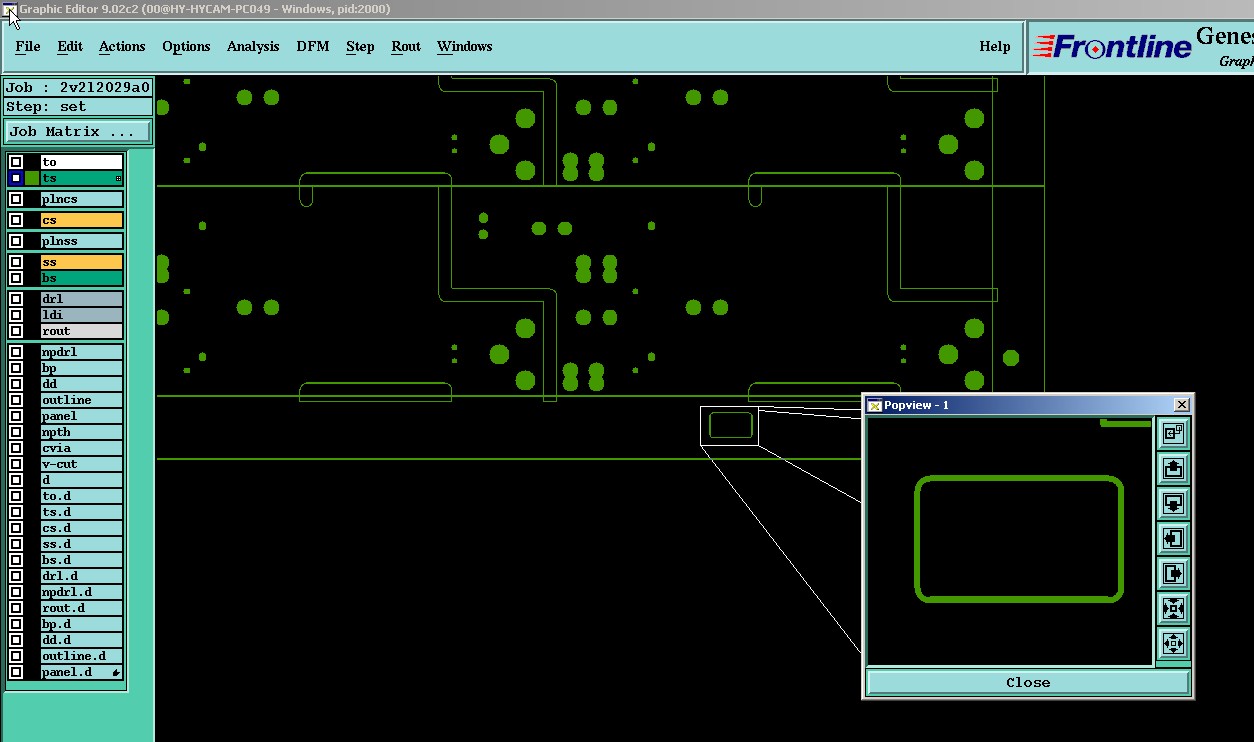Click the ts layer grid marker icon
The image size is (1254, 742).
pyautogui.click(x=119, y=179)
